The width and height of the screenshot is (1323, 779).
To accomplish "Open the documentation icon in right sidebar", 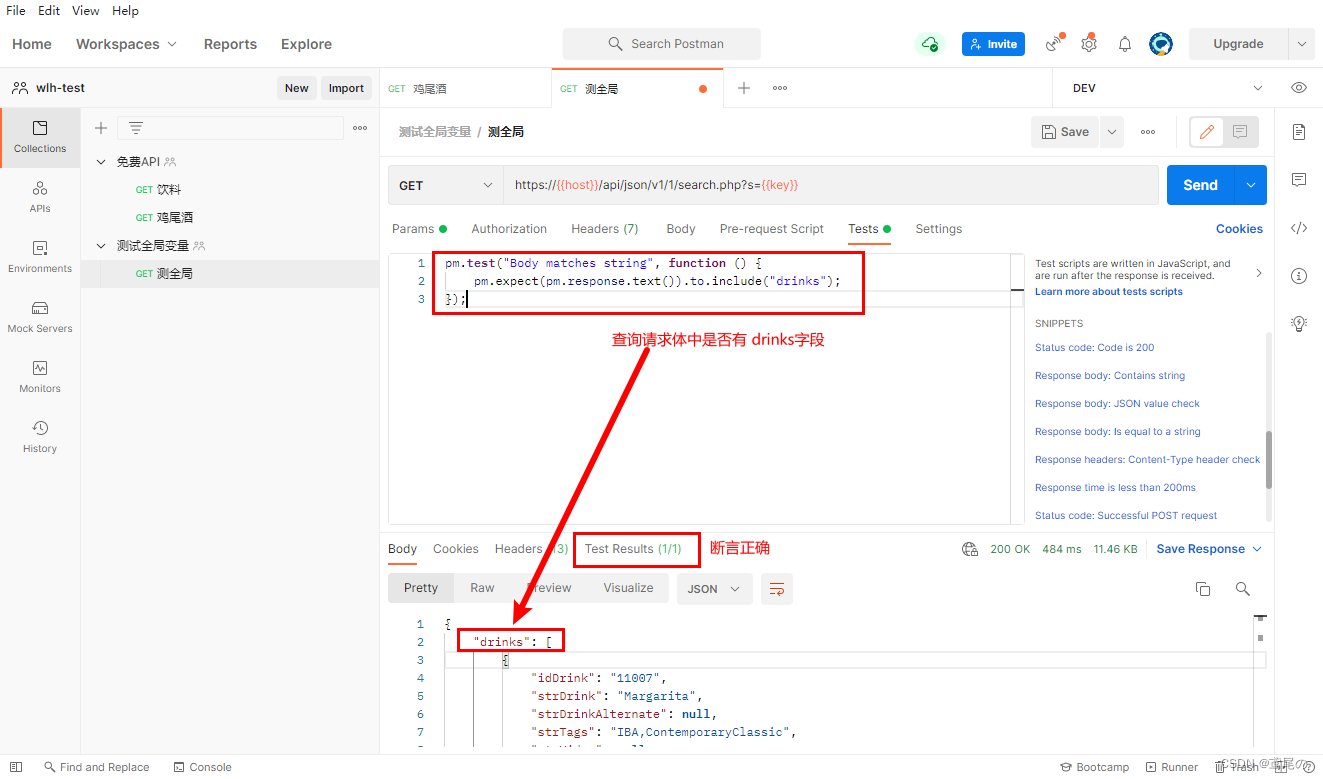I will [1299, 132].
